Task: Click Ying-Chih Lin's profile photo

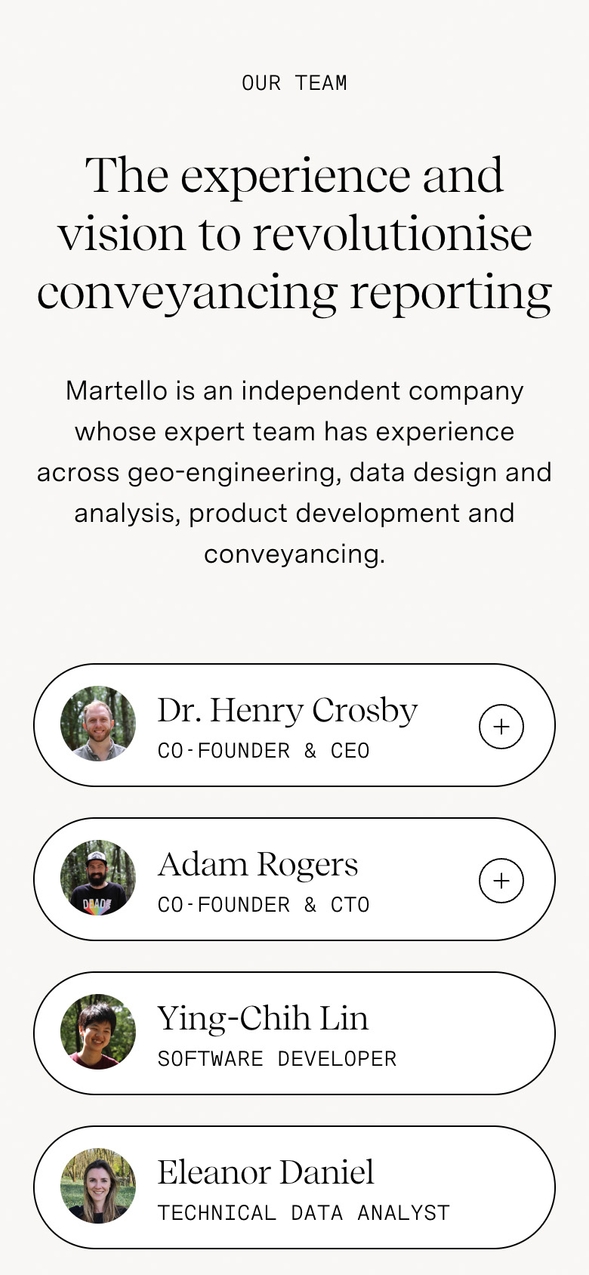Action: [x=98, y=1032]
